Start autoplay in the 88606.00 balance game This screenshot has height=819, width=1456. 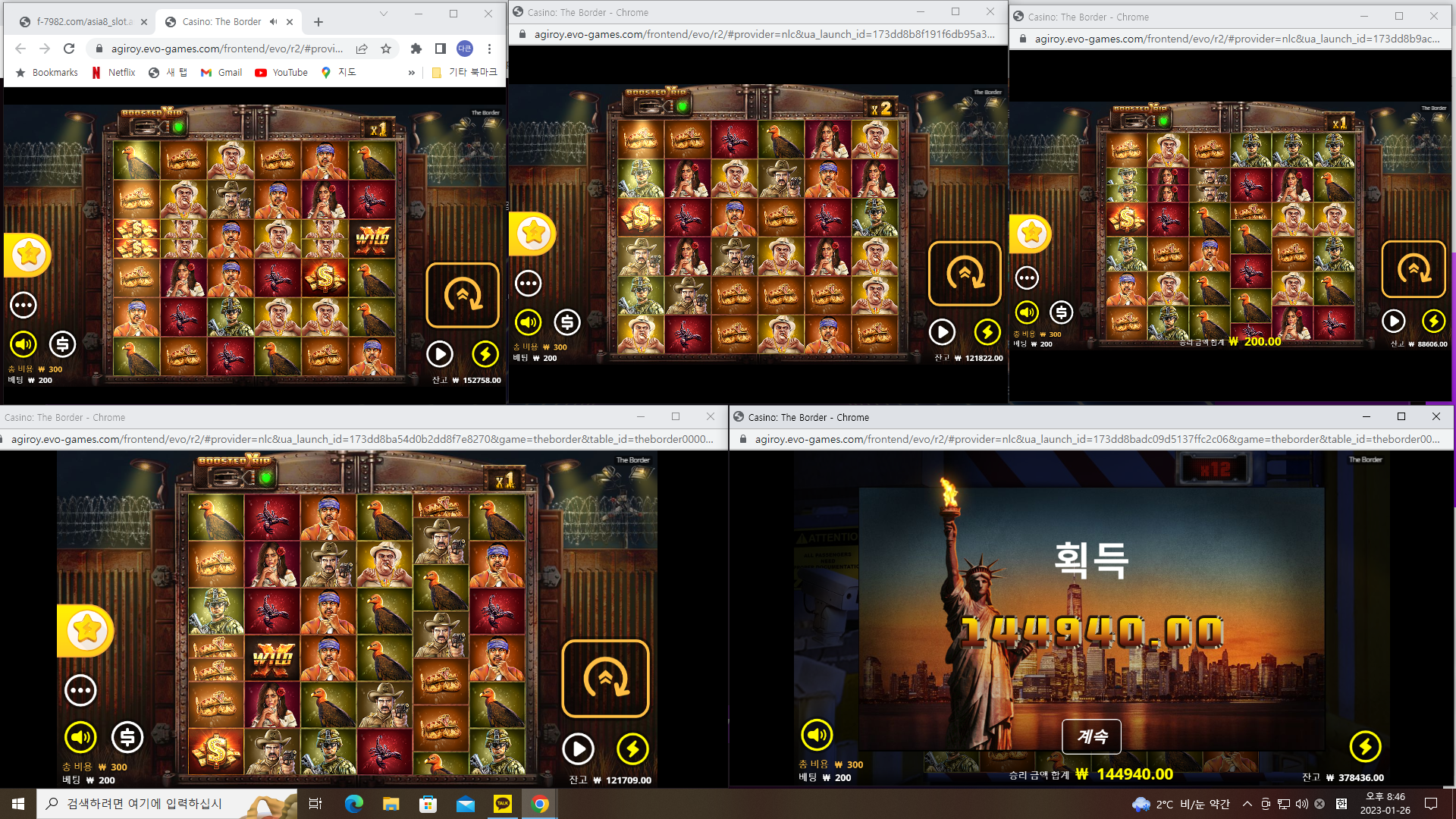click(1394, 321)
